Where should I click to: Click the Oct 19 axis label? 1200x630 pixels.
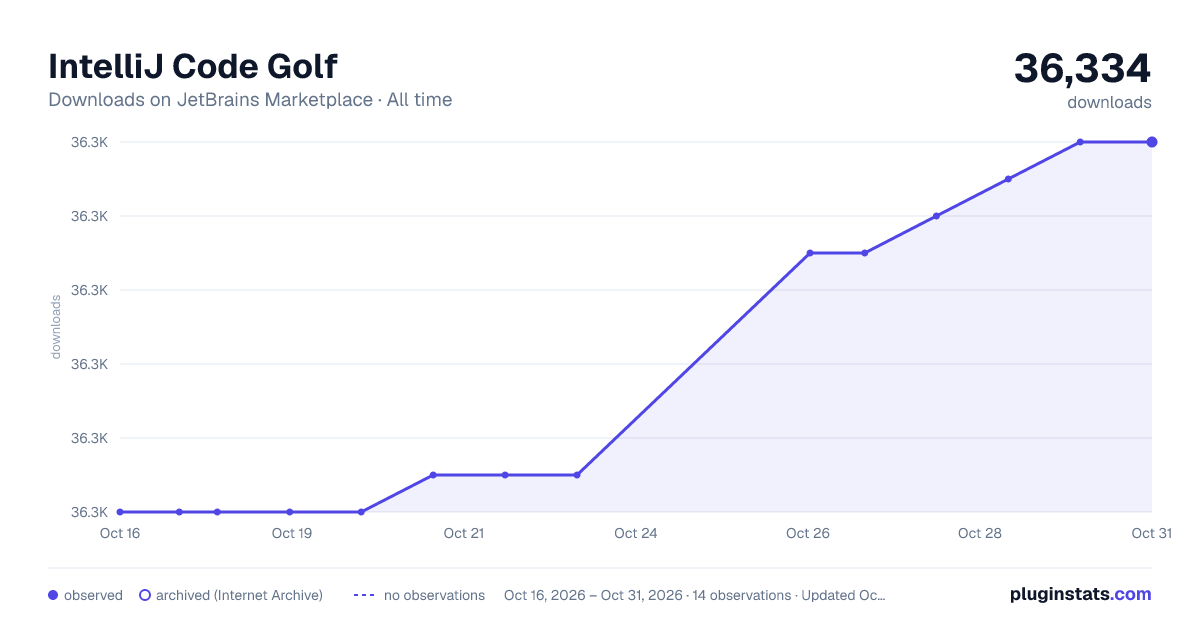pos(292,533)
